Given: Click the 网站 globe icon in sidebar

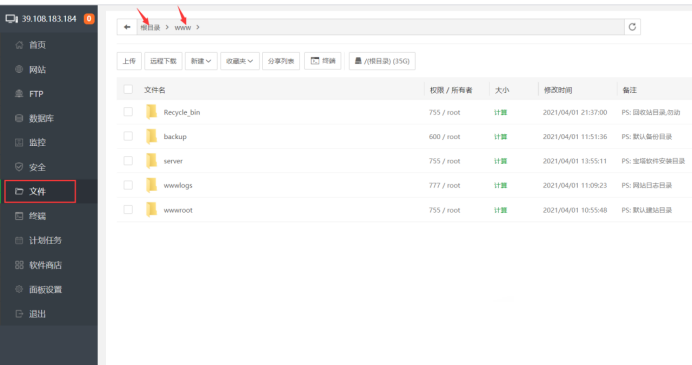Looking at the screenshot, I should pyautogui.click(x=19, y=69).
